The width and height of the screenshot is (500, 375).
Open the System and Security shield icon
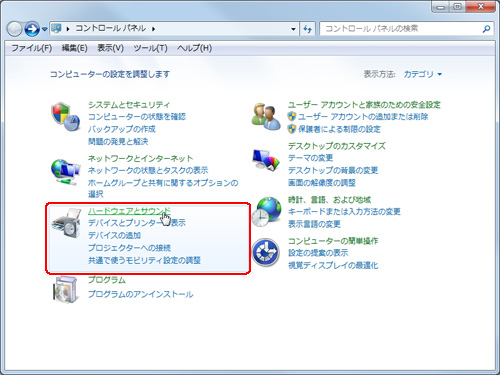(x=66, y=117)
